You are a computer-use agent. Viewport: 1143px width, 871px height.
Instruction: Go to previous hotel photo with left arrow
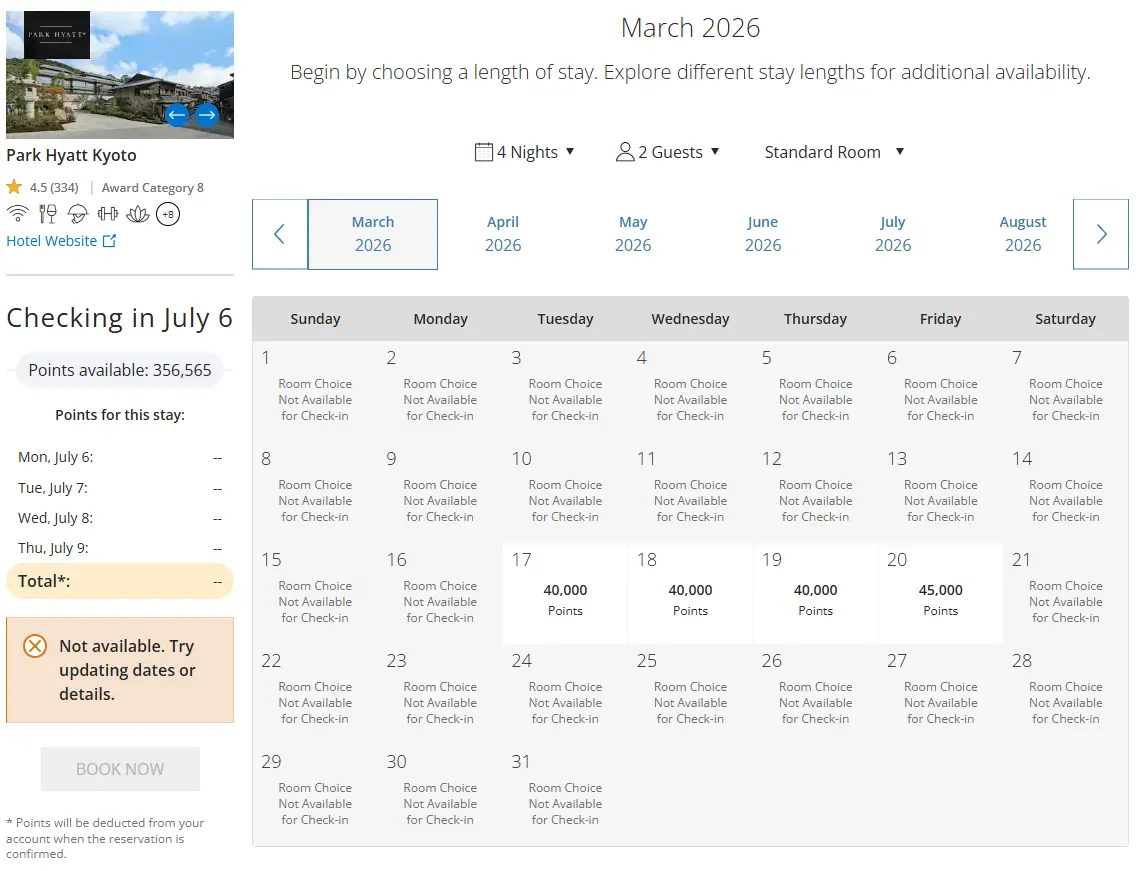pos(177,114)
